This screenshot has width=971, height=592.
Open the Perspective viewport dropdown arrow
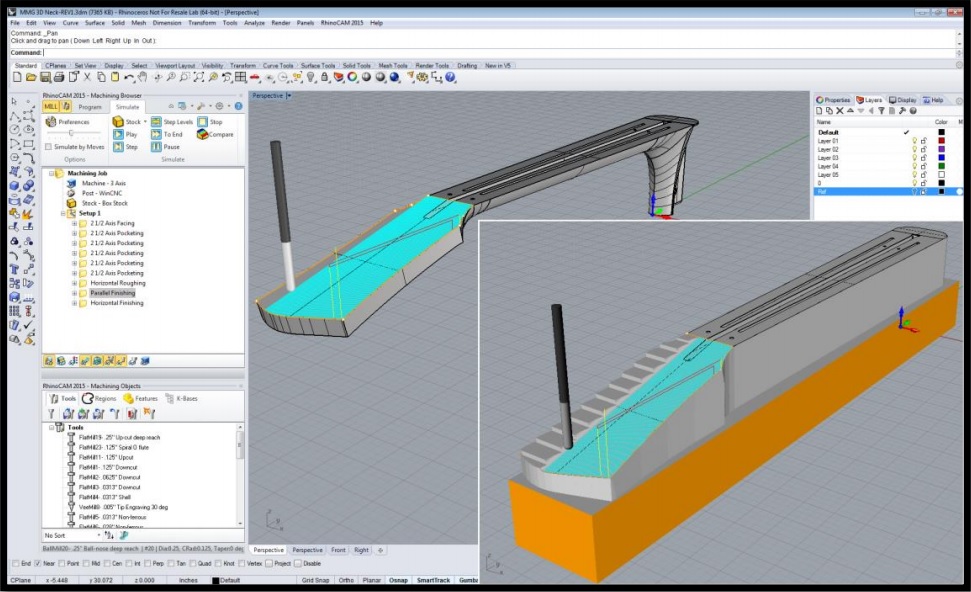289,95
